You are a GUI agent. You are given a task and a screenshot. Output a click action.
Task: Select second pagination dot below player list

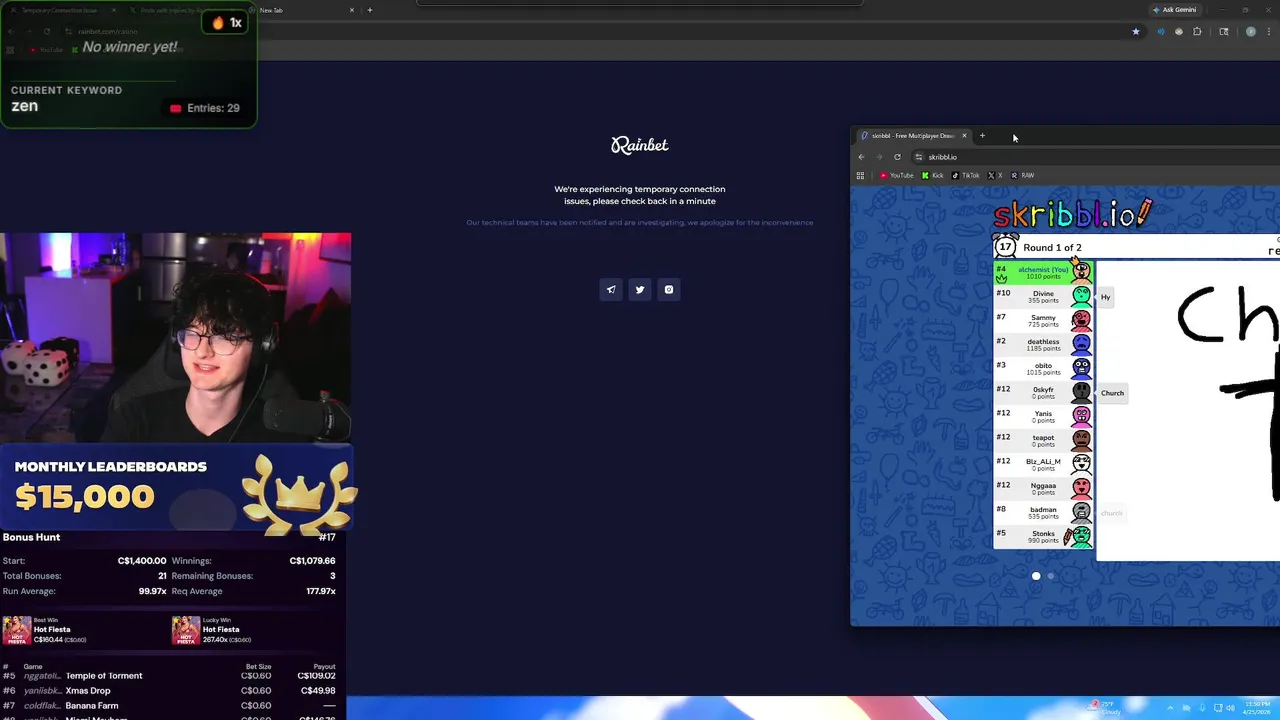click(x=1050, y=576)
